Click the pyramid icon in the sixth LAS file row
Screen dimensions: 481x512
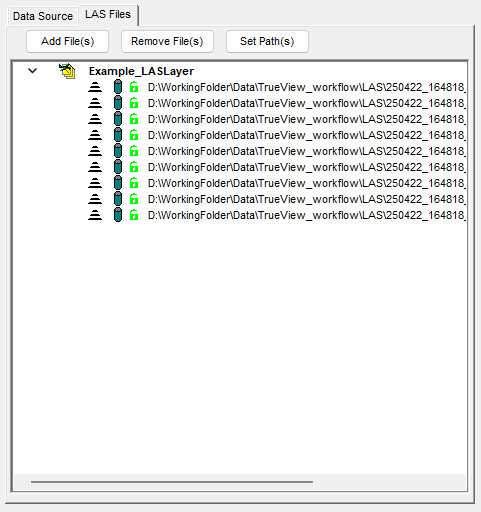tap(95, 167)
